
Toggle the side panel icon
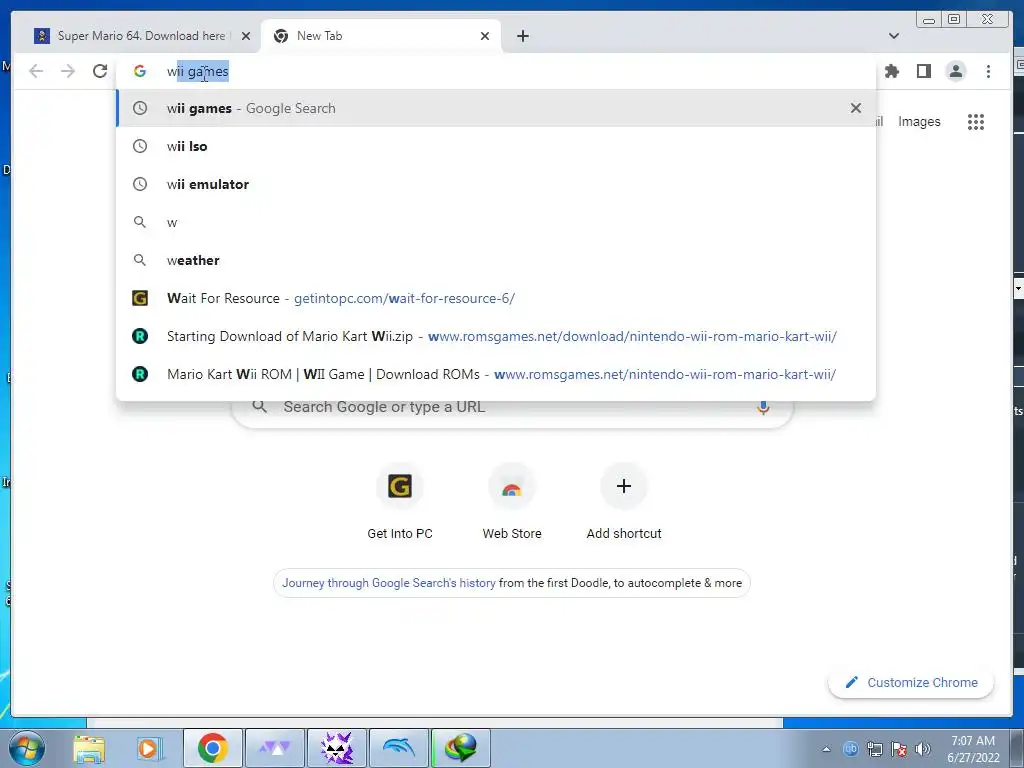click(x=923, y=71)
